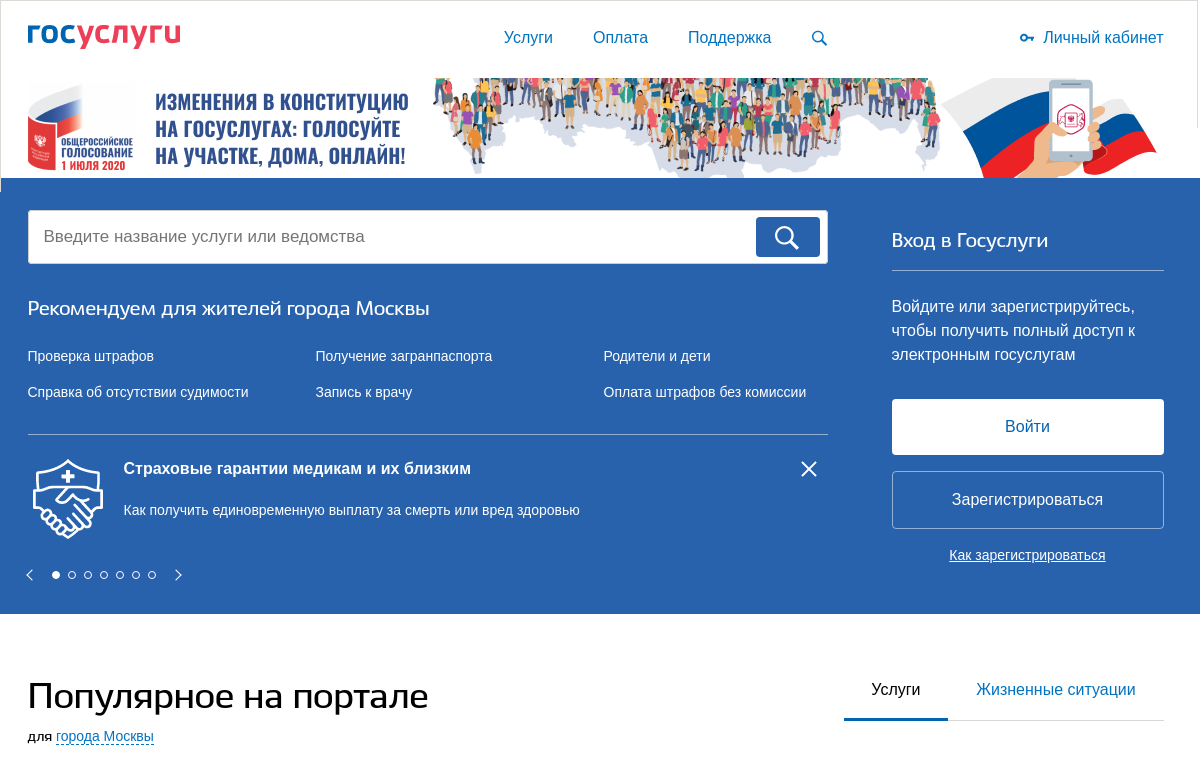
Task: Switch to Жизненные ситуации tab
Action: (x=1055, y=690)
